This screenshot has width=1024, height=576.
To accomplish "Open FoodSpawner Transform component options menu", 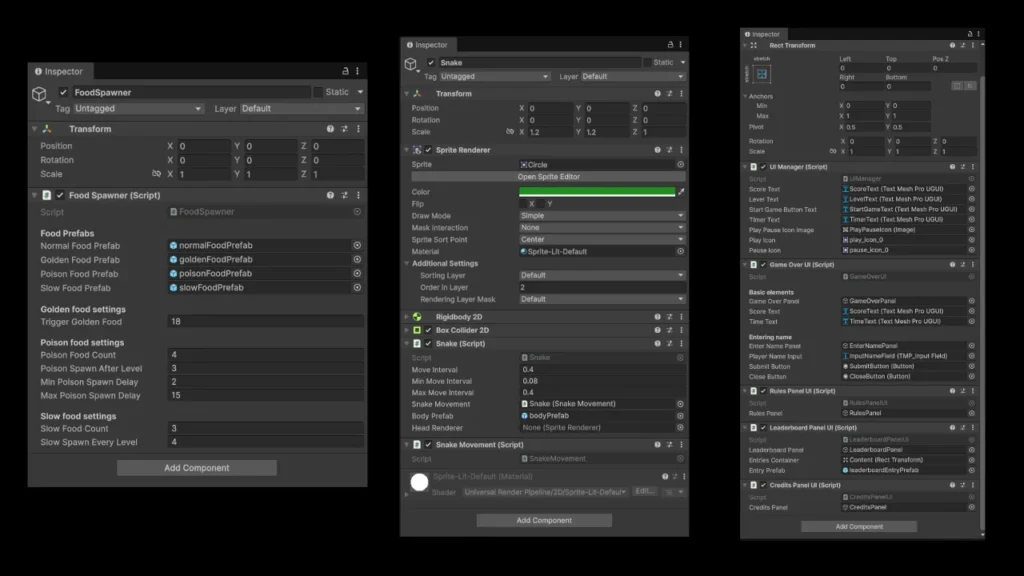I will click(359, 129).
